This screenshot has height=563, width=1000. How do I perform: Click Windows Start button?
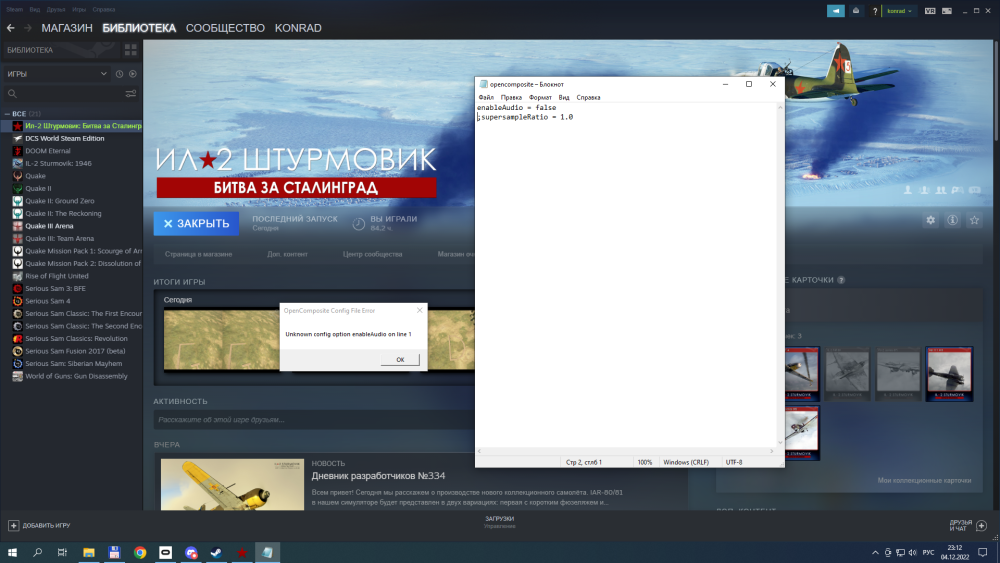[x=12, y=552]
